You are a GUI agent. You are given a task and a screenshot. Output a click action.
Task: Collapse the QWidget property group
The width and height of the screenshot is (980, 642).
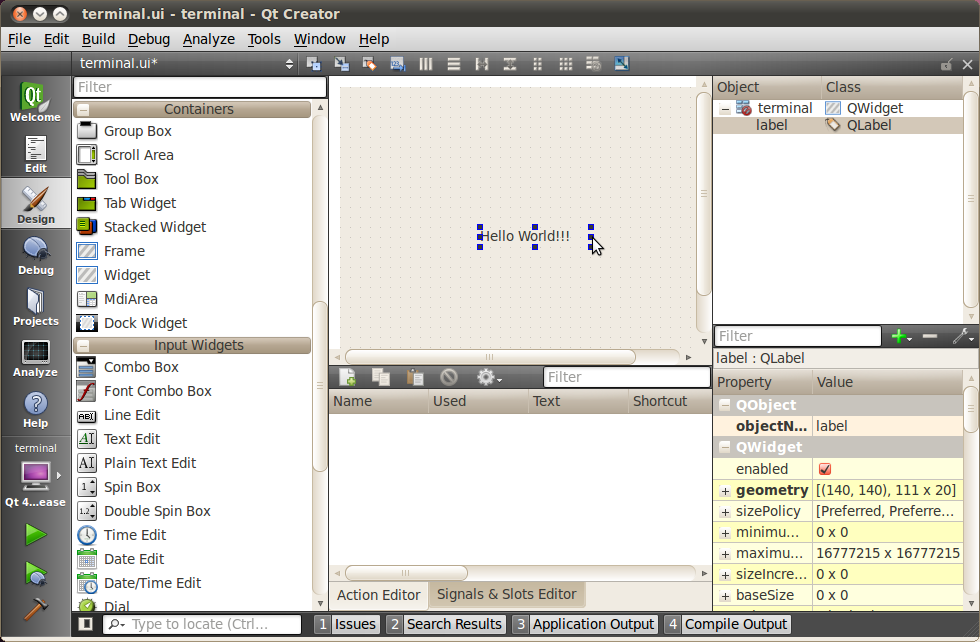[x=725, y=447]
